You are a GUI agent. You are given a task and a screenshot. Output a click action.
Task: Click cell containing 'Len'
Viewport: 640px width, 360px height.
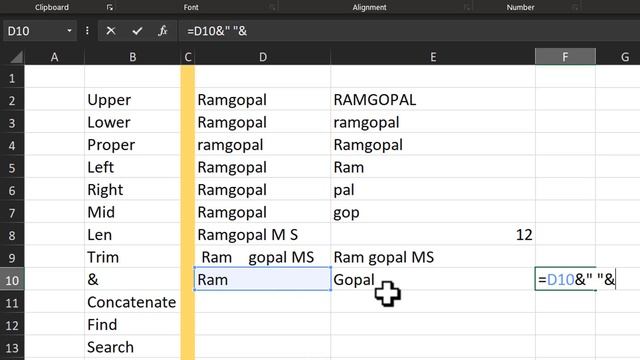click(x=132, y=235)
